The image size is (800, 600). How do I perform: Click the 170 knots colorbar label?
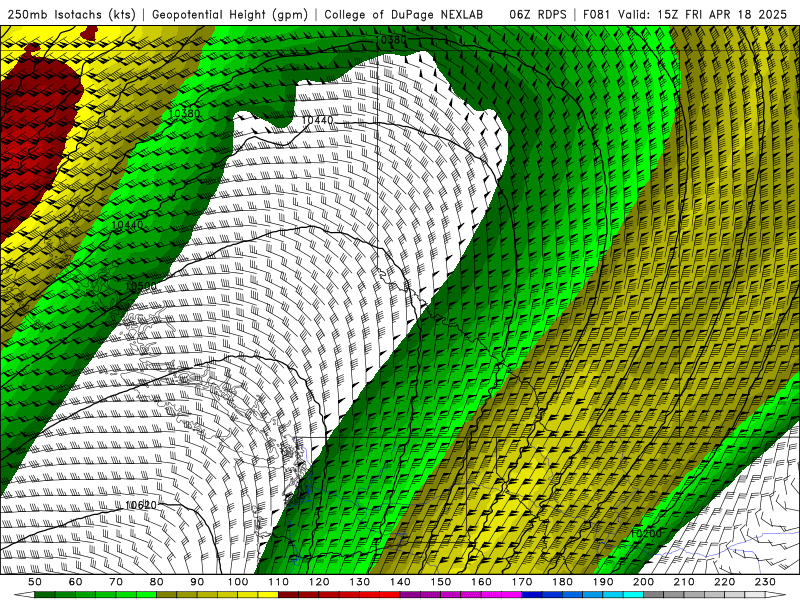[x=522, y=582]
